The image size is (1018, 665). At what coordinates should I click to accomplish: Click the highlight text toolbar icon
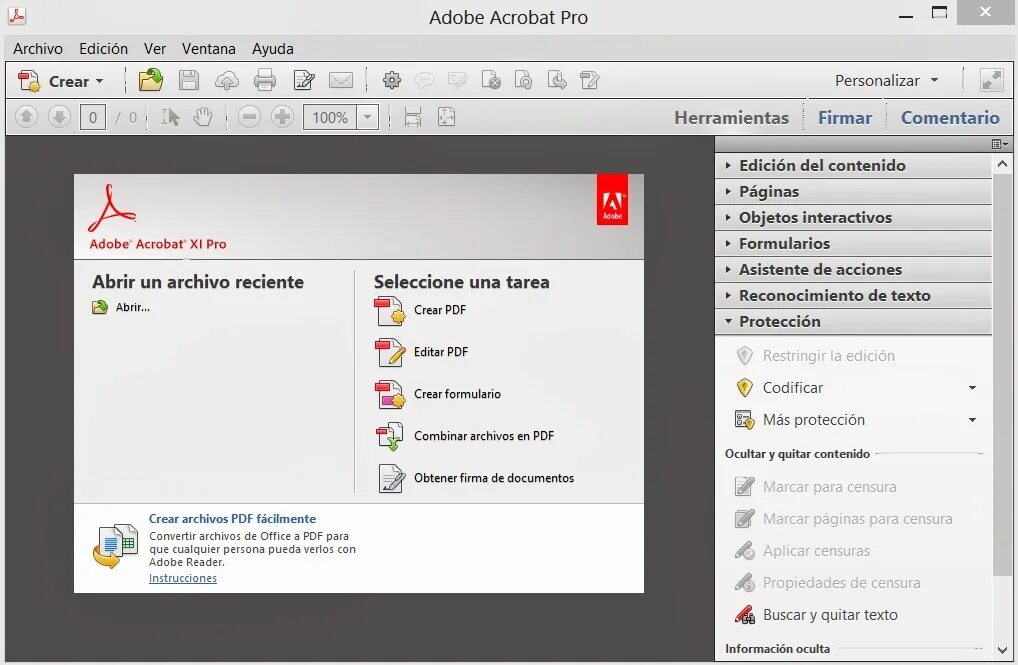point(458,81)
